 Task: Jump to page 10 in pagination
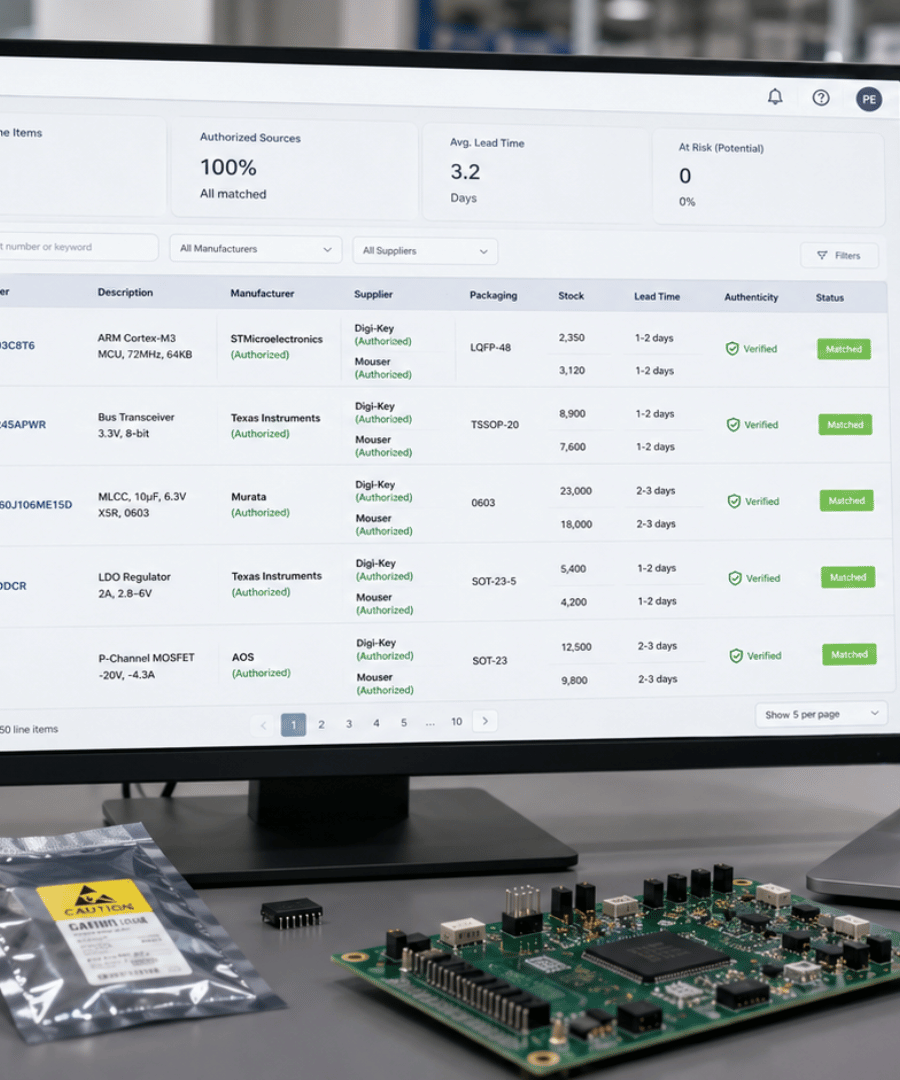tap(457, 722)
